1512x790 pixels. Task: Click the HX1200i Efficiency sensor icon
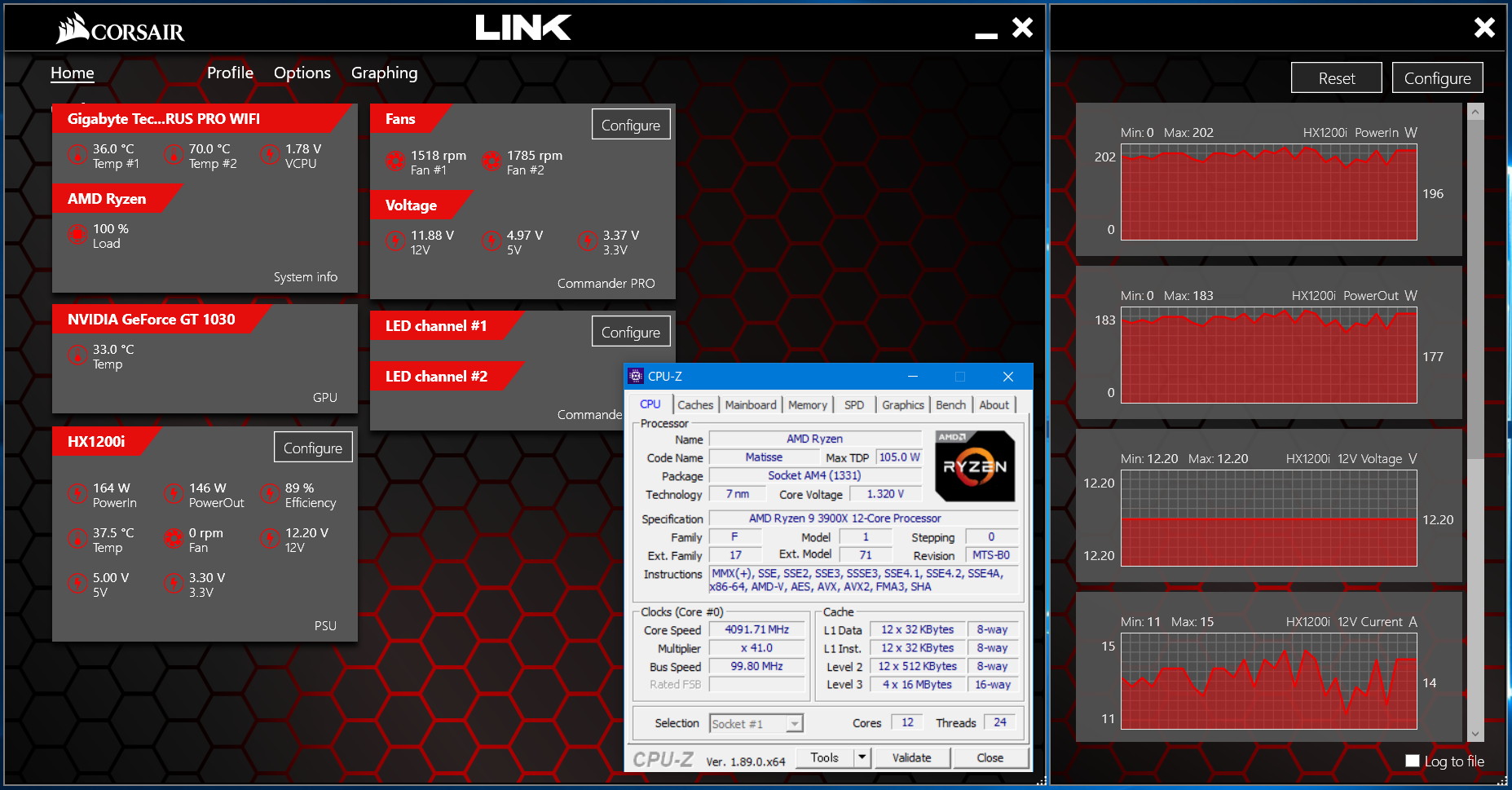270,494
